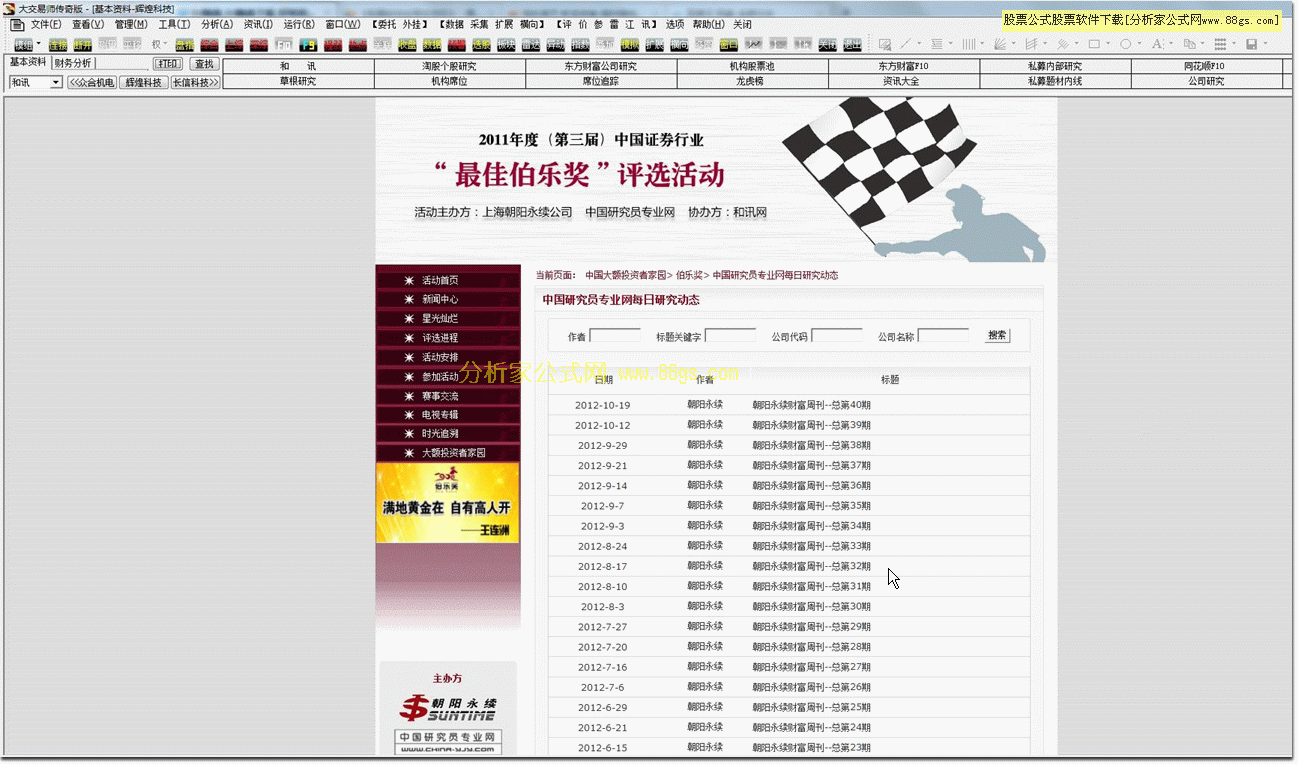Click the save floppy disk icon
The height and width of the screenshot is (764, 1298).
[1251, 44]
